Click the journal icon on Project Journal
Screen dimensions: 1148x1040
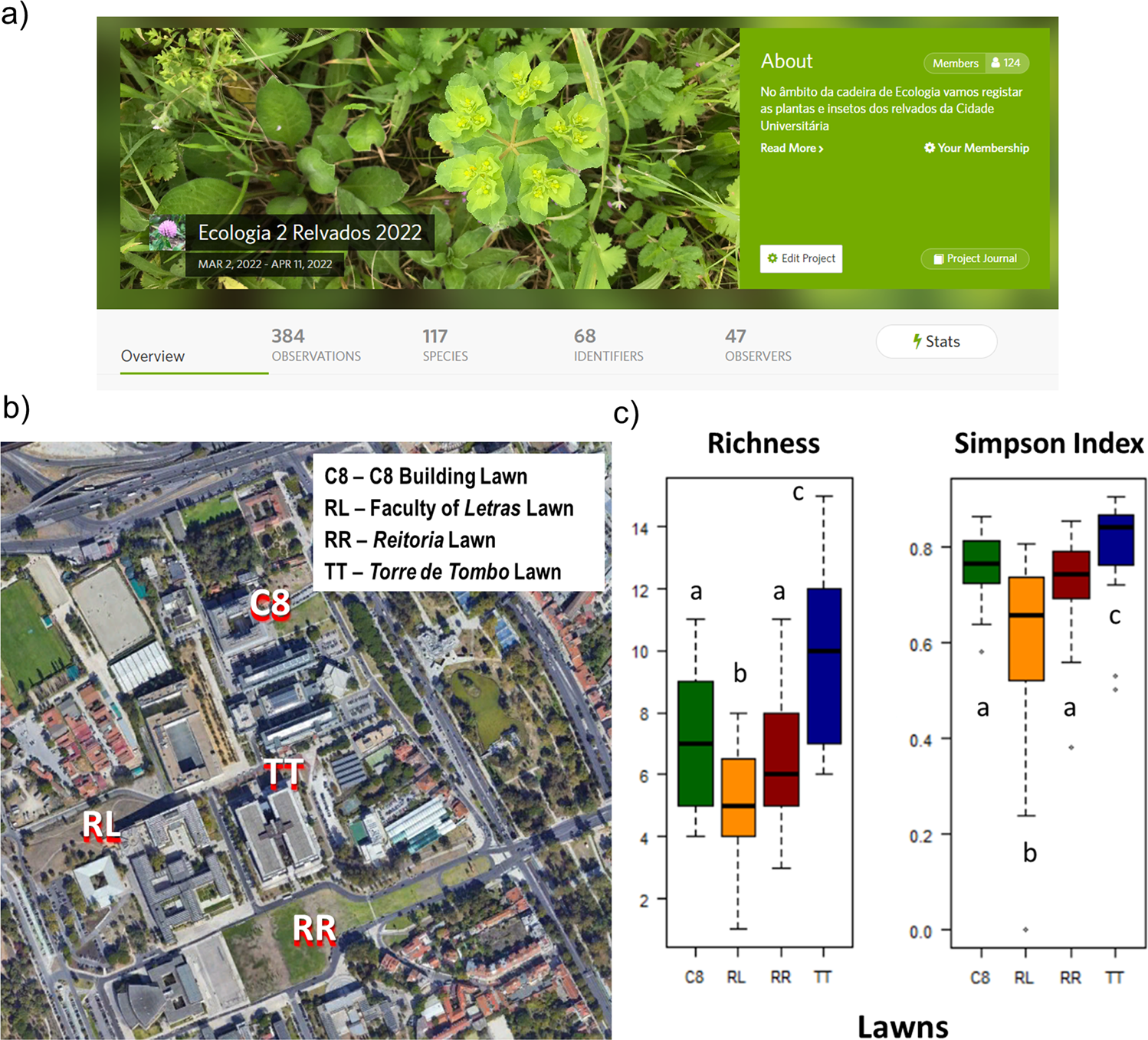click(939, 258)
